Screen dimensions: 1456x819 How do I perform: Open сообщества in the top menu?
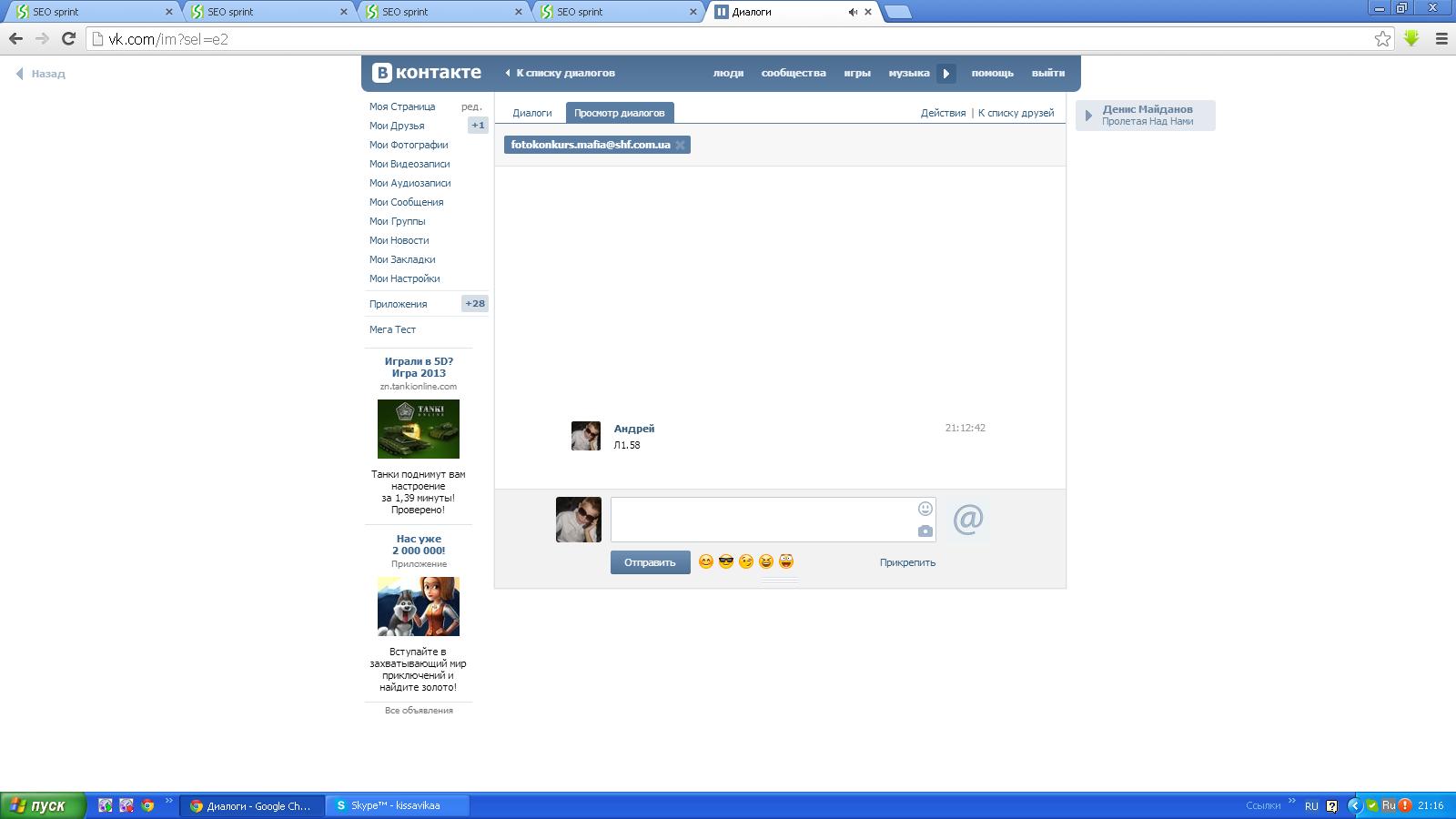[x=794, y=73]
